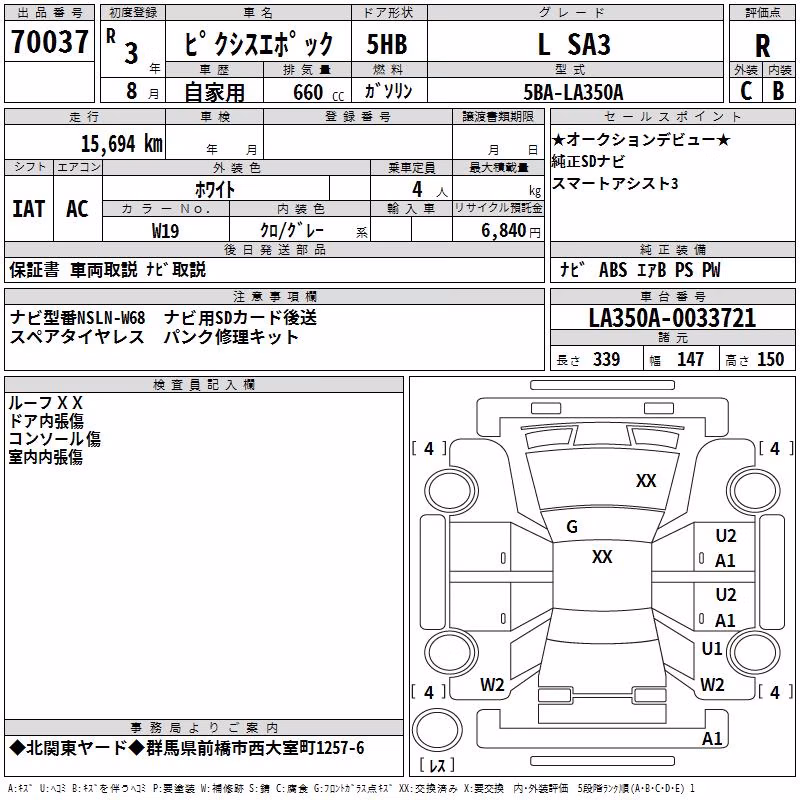
Task: Click the G mark on the diagram
Action: pos(572,527)
